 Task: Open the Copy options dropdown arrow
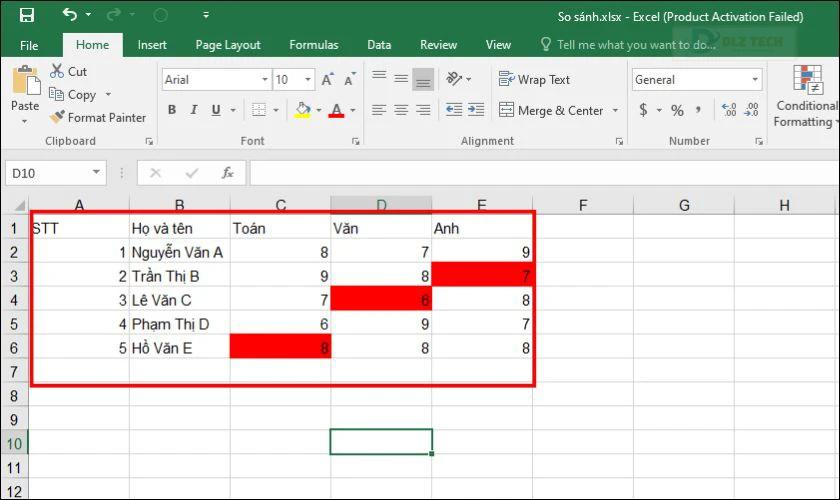pos(108,94)
